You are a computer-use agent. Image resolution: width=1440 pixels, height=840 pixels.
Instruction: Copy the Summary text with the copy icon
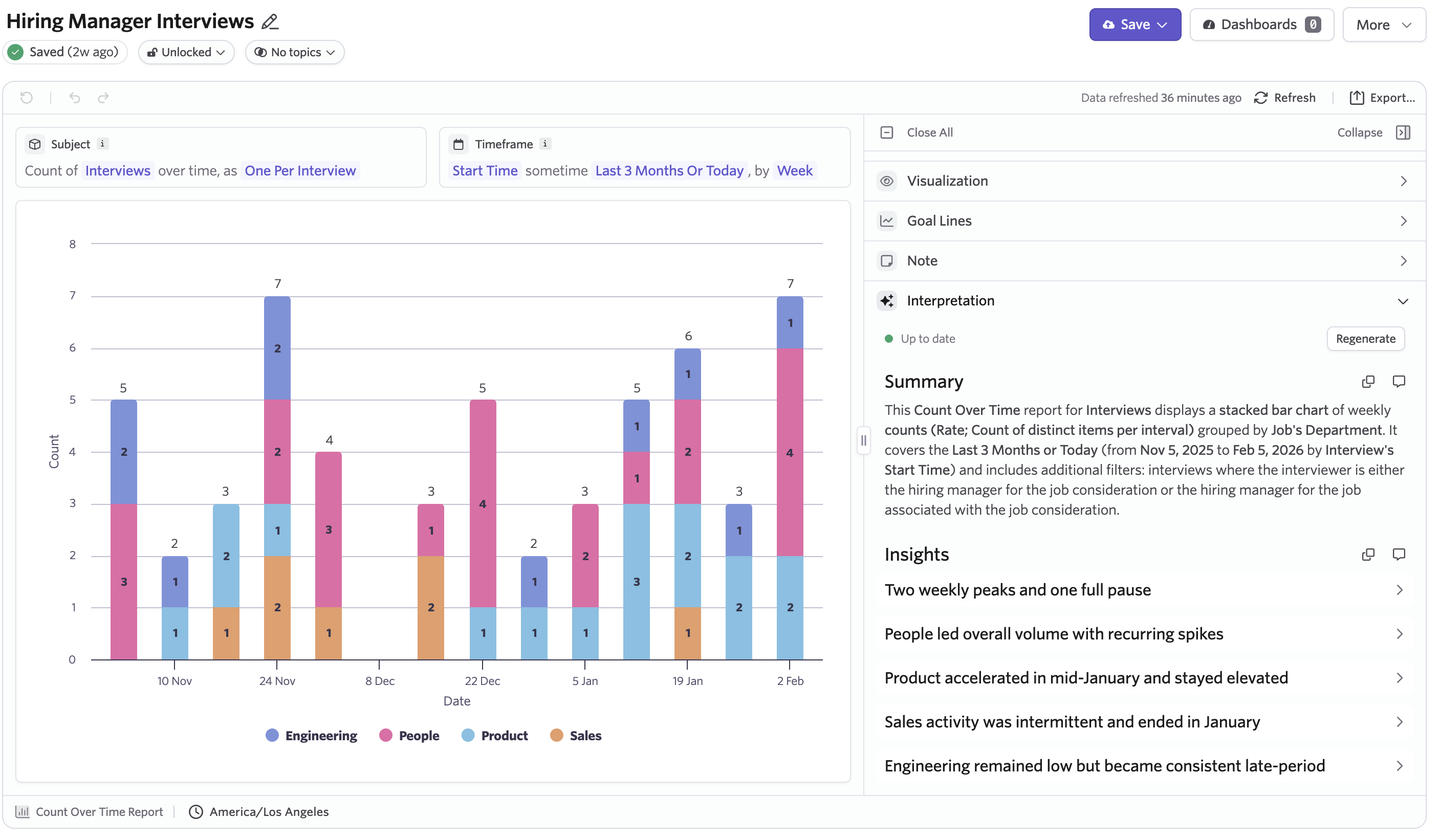point(1368,382)
